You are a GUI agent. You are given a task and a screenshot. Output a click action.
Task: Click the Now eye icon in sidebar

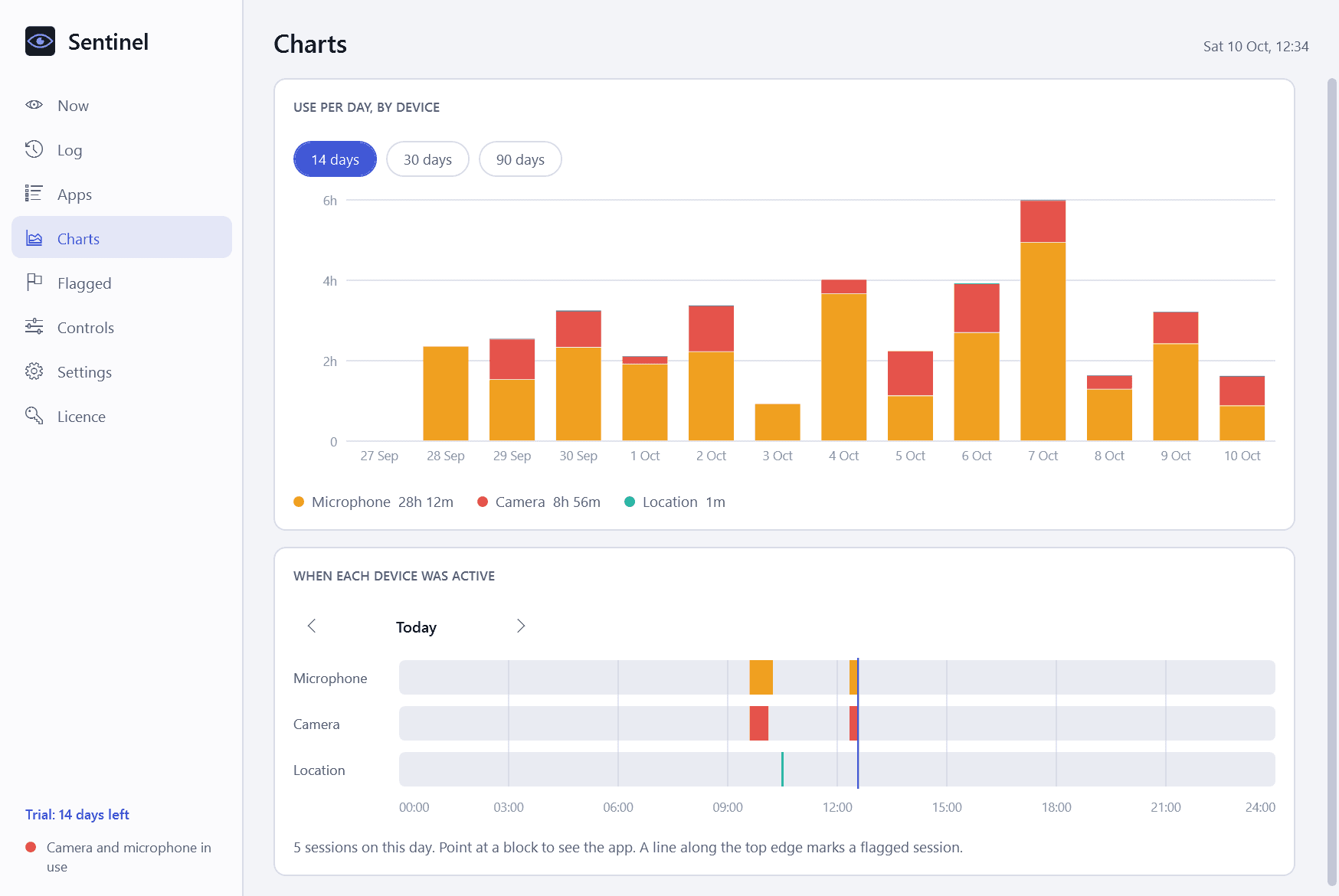coord(34,105)
